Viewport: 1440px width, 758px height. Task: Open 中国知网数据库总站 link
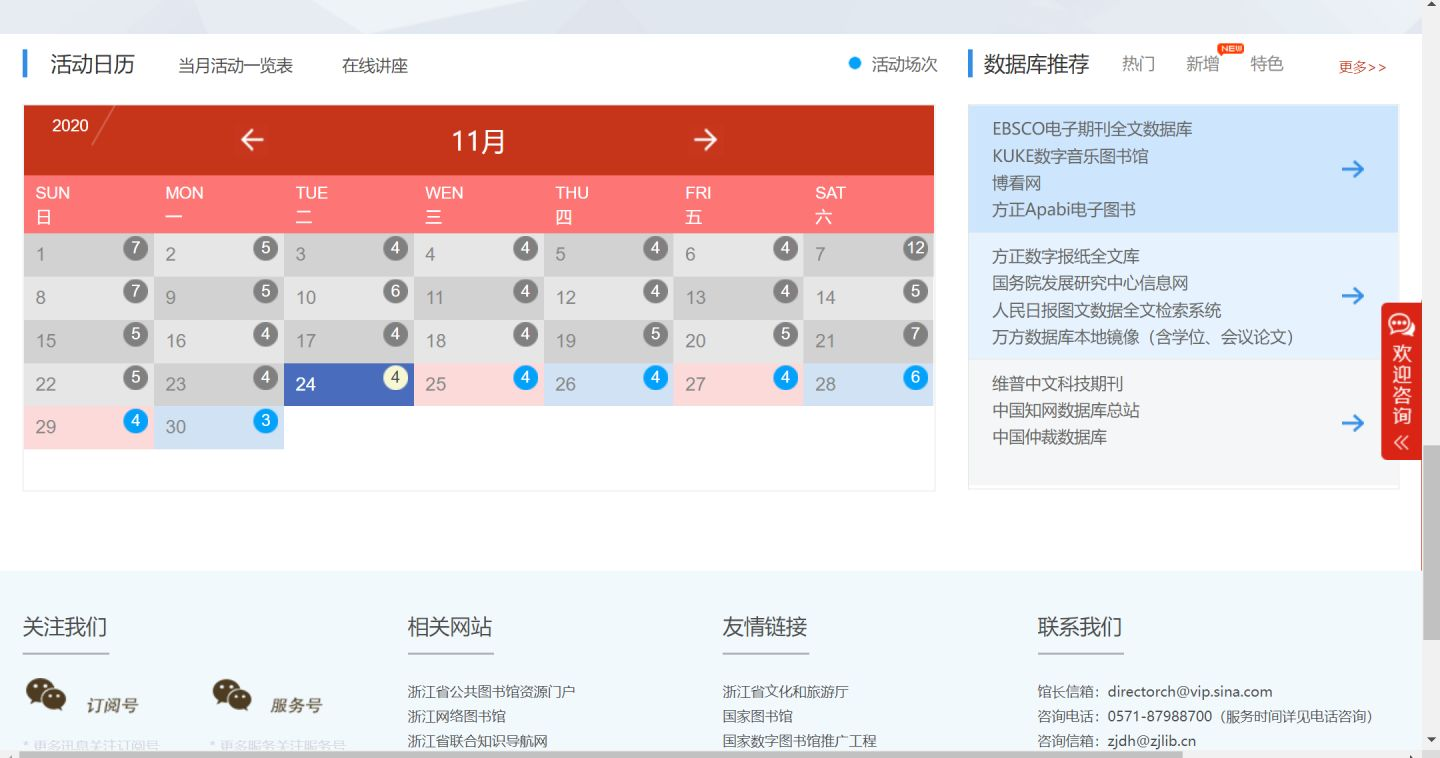pos(1066,410)
